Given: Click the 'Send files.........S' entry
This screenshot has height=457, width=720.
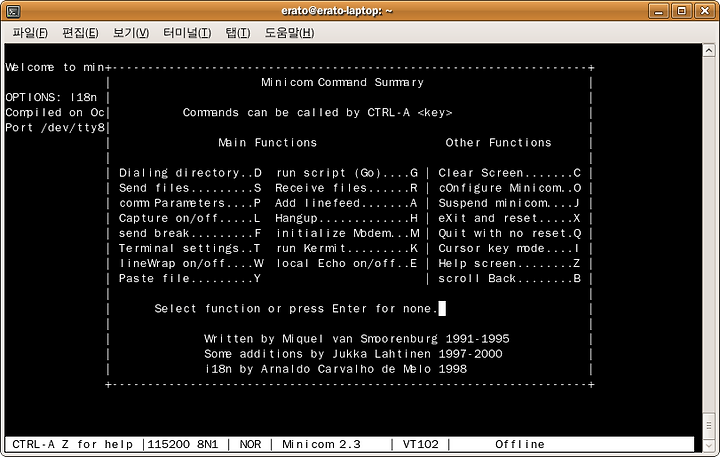Looking at the screenshot, I should pyautogui.click(x=190, y=188).
